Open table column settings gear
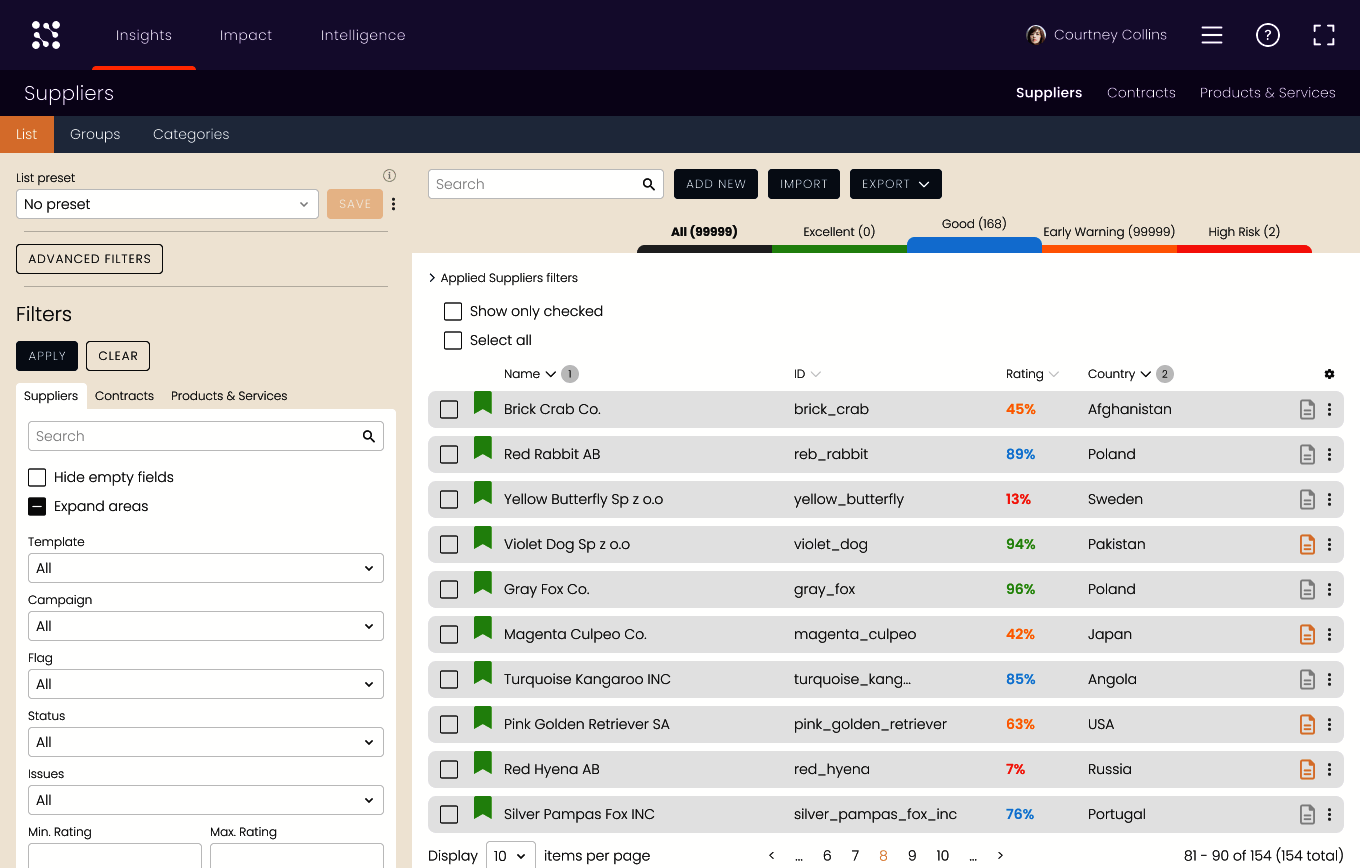Screen dimensions: 1360x868 1329,374
